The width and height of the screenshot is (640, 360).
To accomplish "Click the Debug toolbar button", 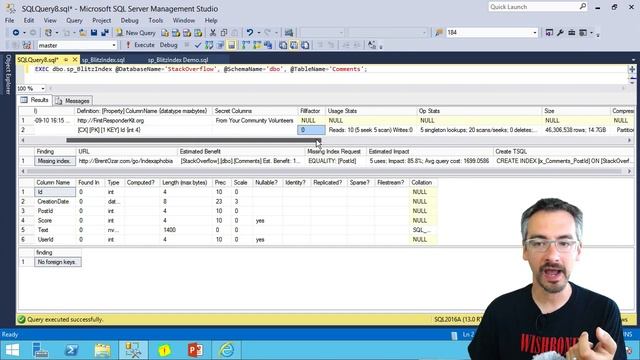I will [168, 45].
